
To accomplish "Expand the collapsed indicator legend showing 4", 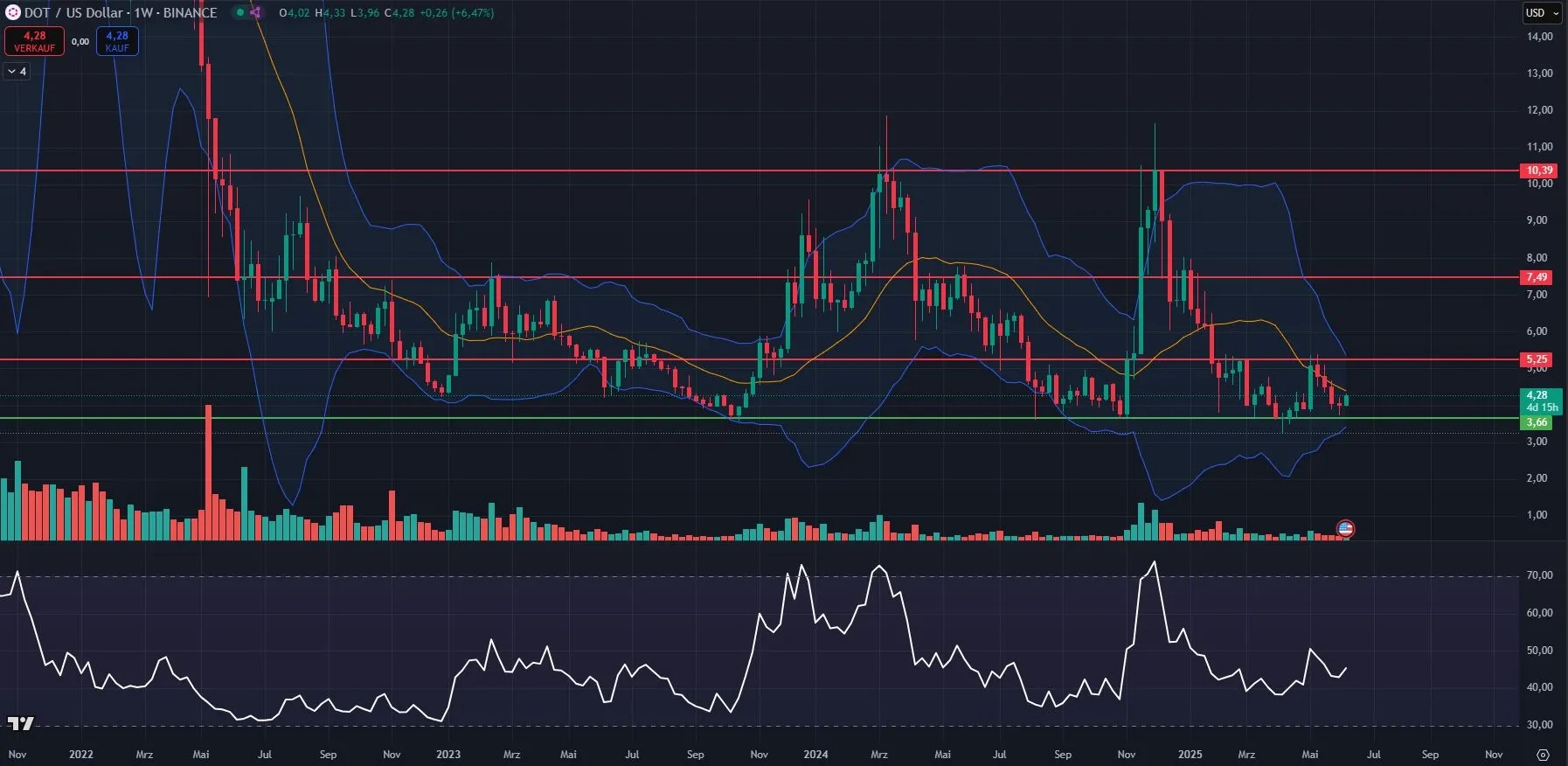I will pos(17,72).
